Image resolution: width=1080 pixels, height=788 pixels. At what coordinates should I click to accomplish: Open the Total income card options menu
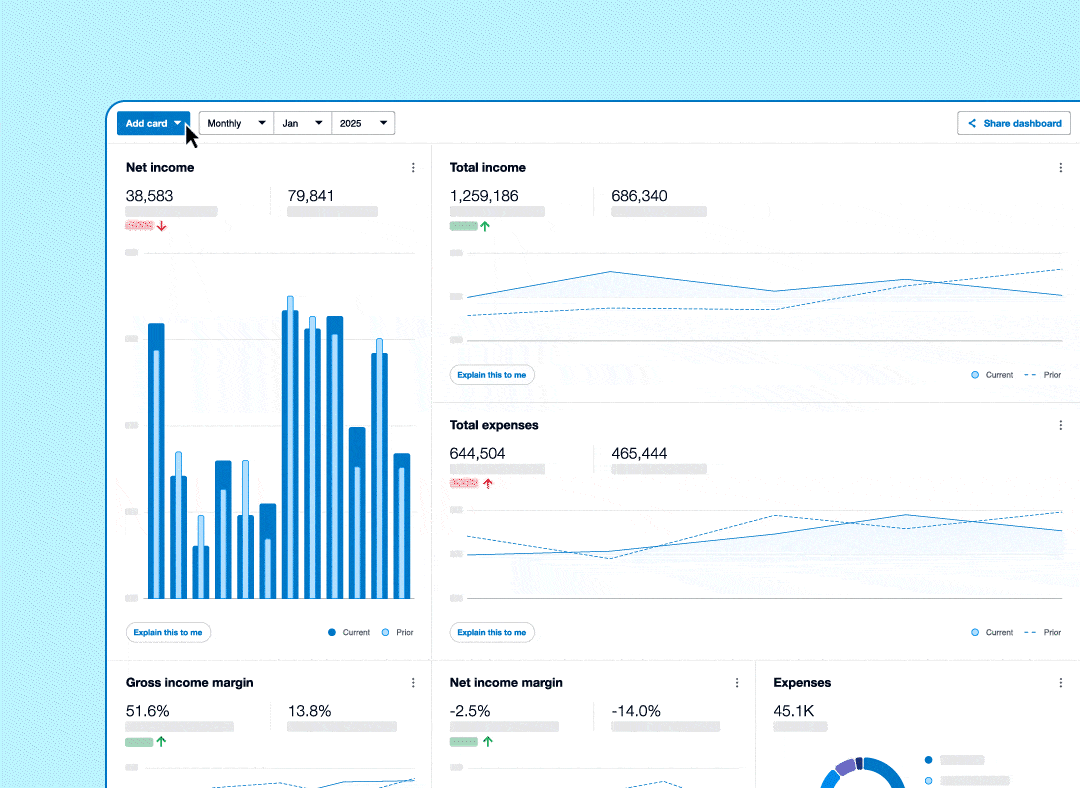pos(1061,167)
